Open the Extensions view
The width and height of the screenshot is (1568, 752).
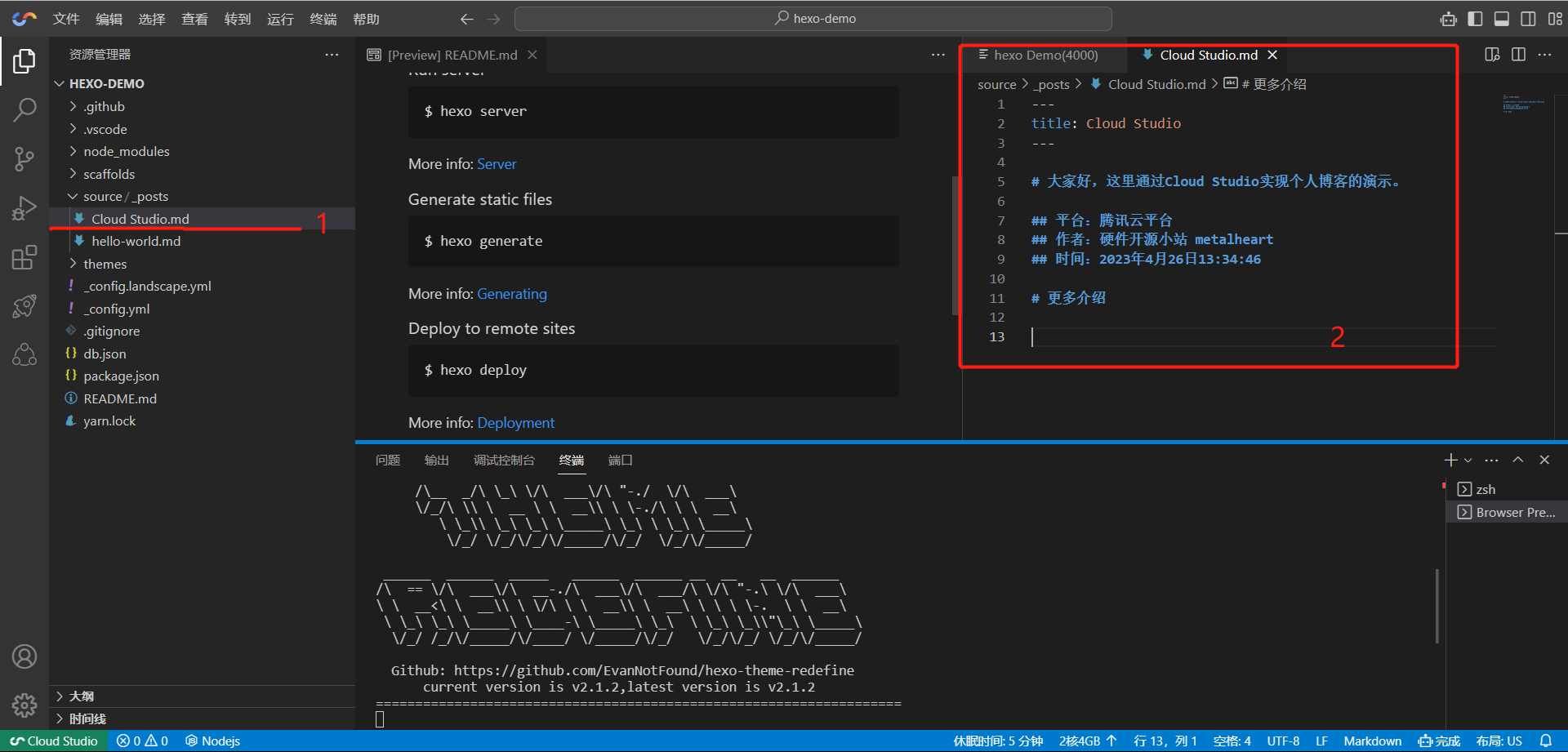24,258
